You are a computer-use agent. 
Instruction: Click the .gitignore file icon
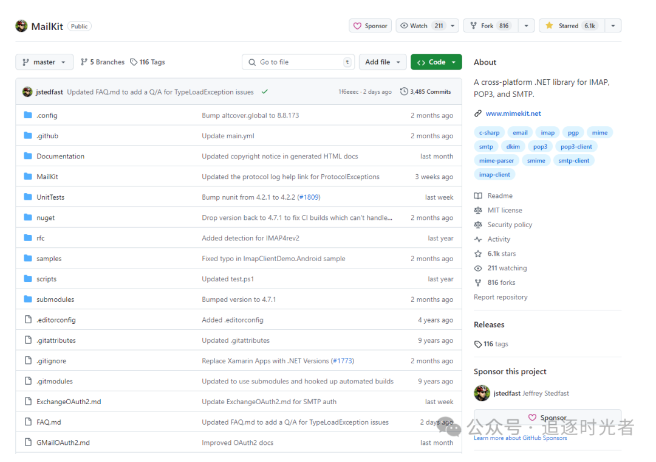[x=28, y=360]
